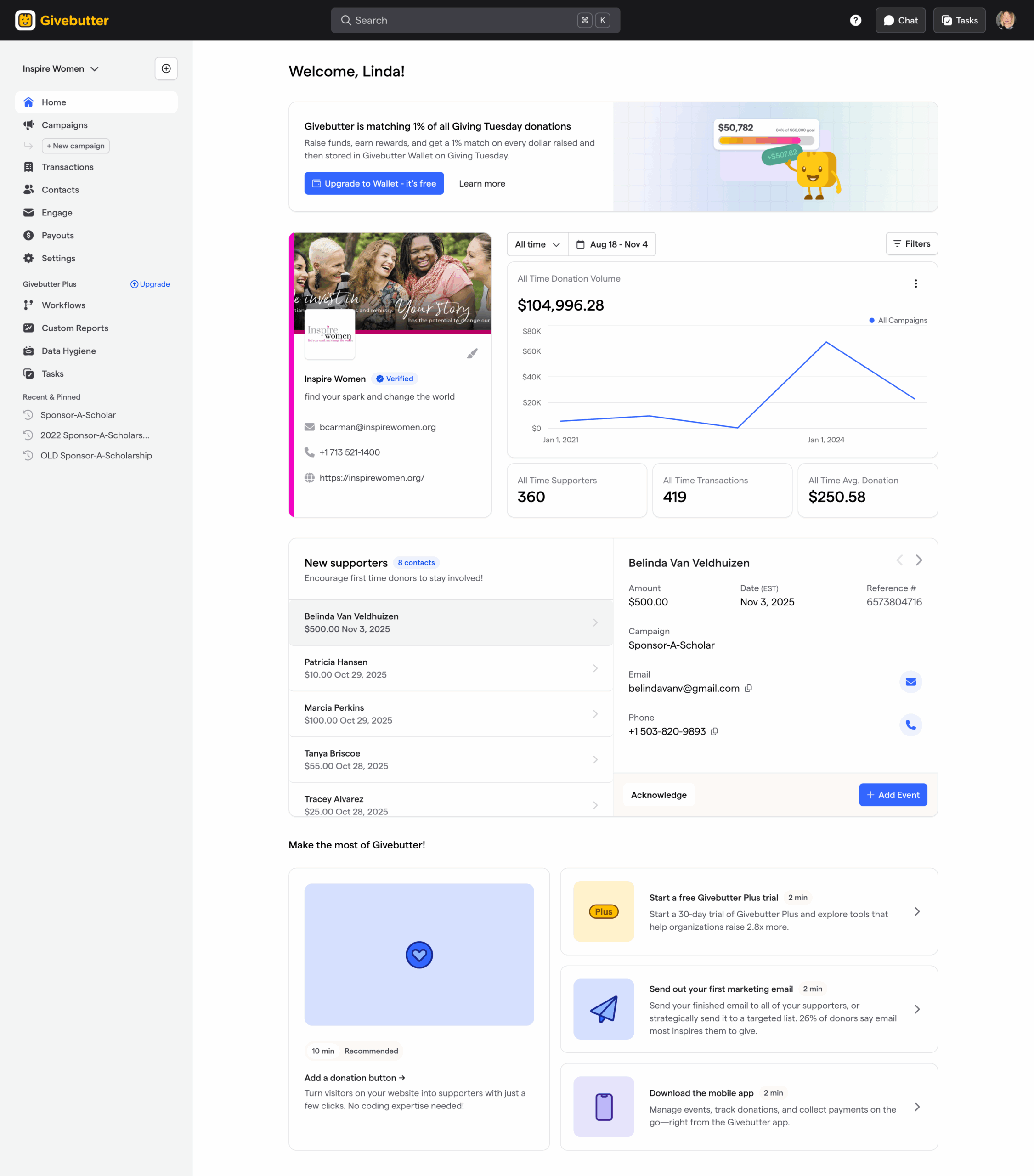1034x1176 pixels.
Task: Go to the next supporter with the right chevron
Action: coord(918,560)
